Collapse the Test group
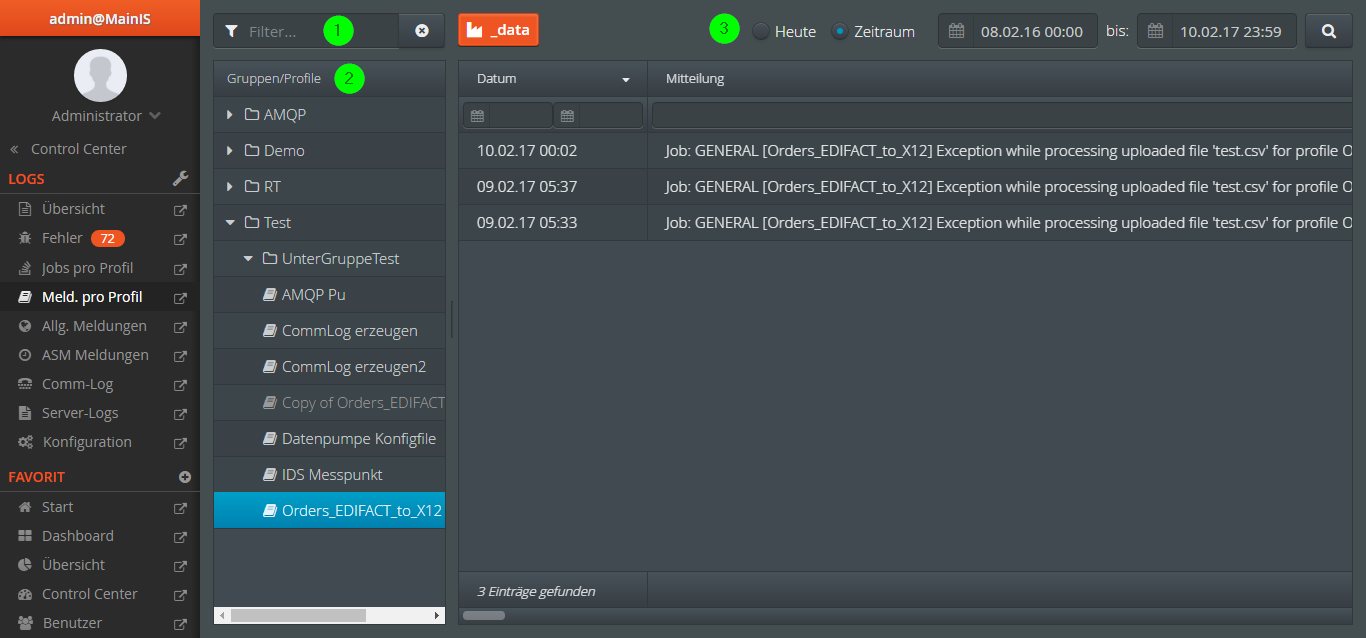 tap(230, 223)
